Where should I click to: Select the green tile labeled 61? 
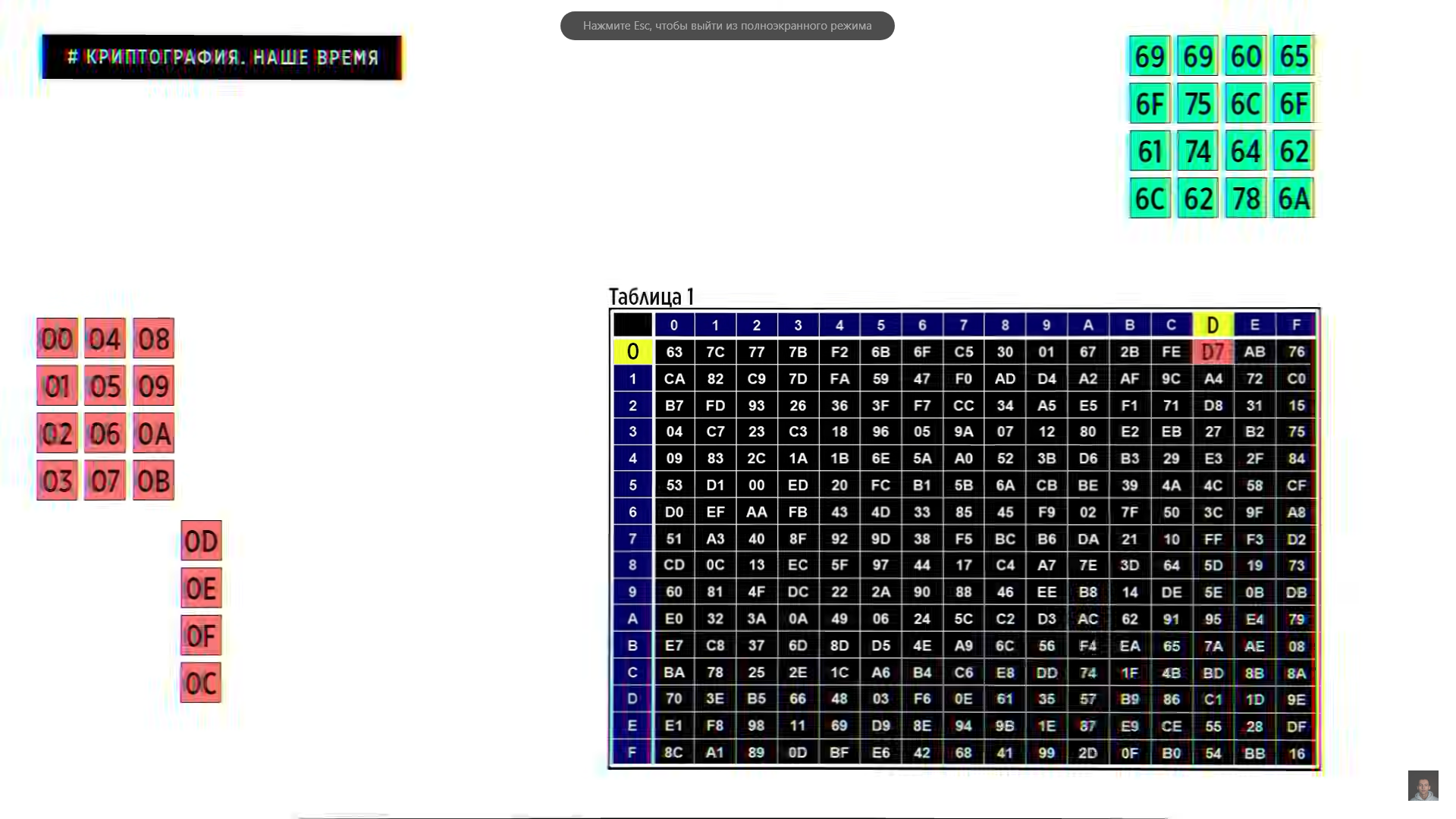tap(1150, 151)
